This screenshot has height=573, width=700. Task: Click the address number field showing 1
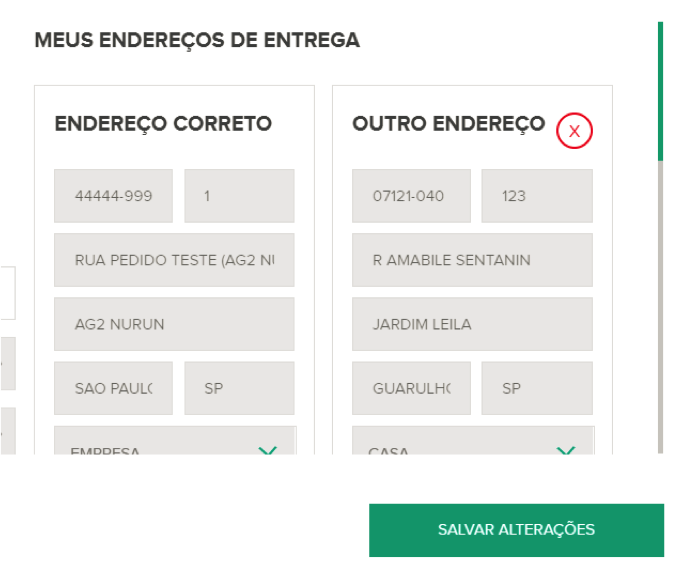pyautogui.click(x=239, y=196)
